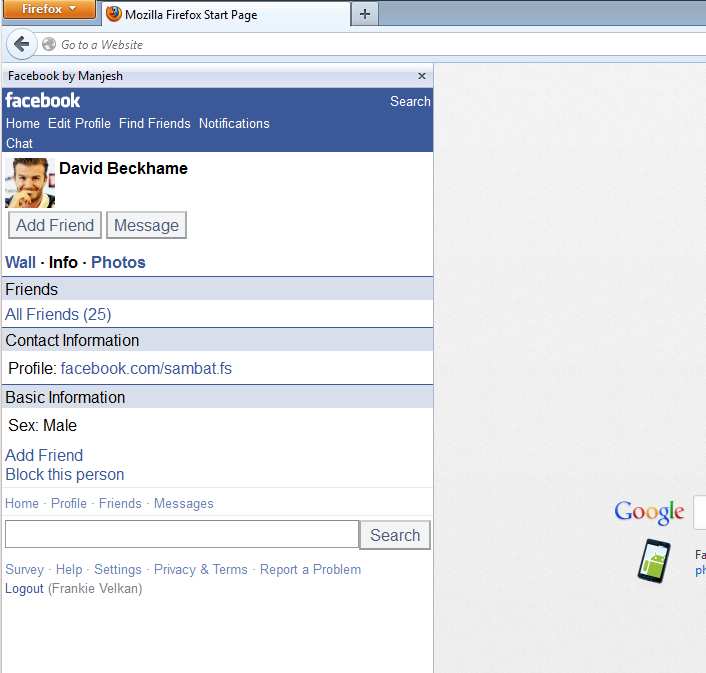706x673 pixels.
Task: Open Report a Problem link
Action: click(x=310, y=569)
